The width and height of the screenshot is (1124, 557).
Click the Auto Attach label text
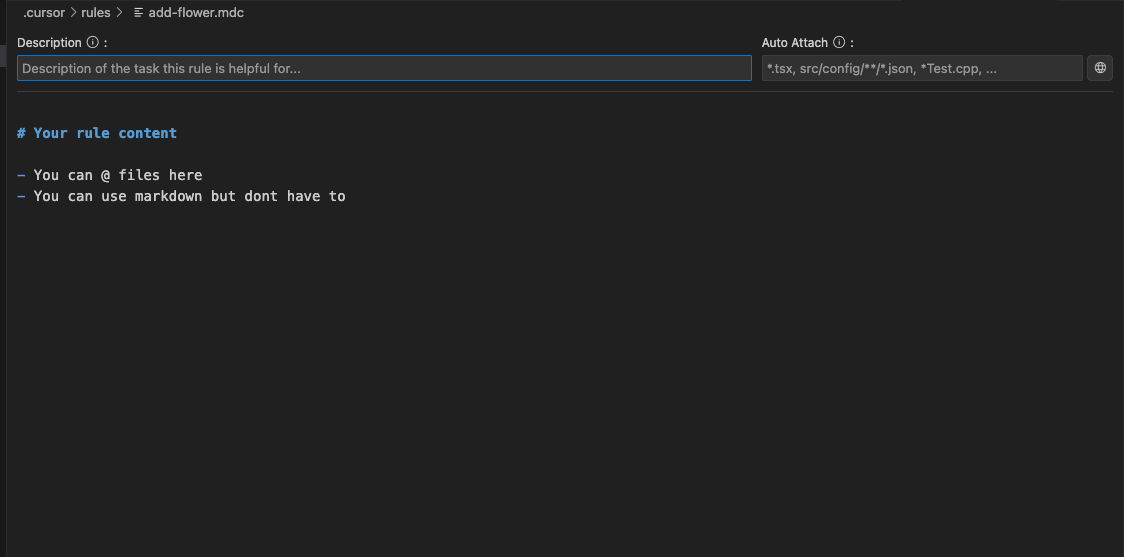[x=794, y=42]
